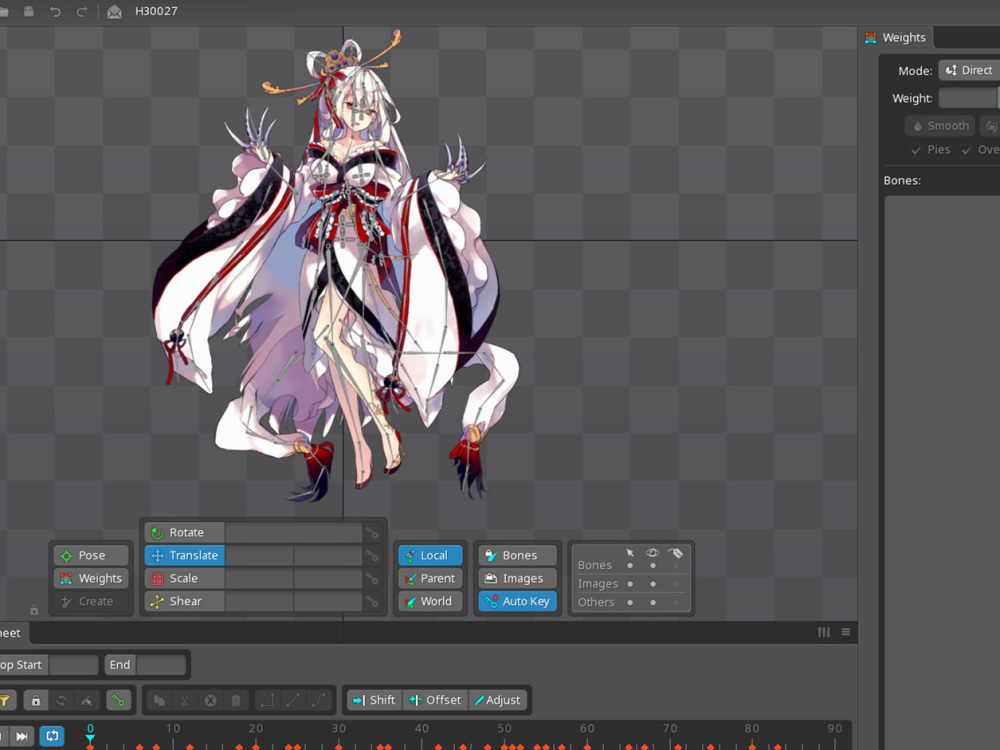Toggle Others visibility dot
This screenshot has height=750, width=1000.
652,603
